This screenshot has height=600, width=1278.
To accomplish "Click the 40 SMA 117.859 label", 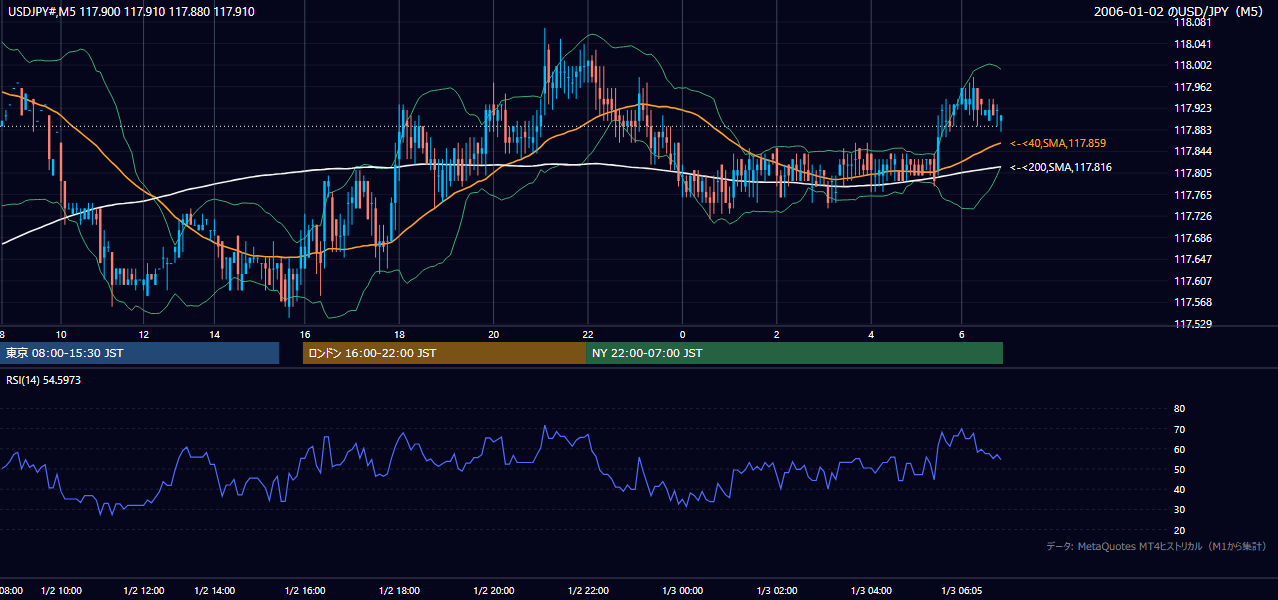I will coord(1058,143).
